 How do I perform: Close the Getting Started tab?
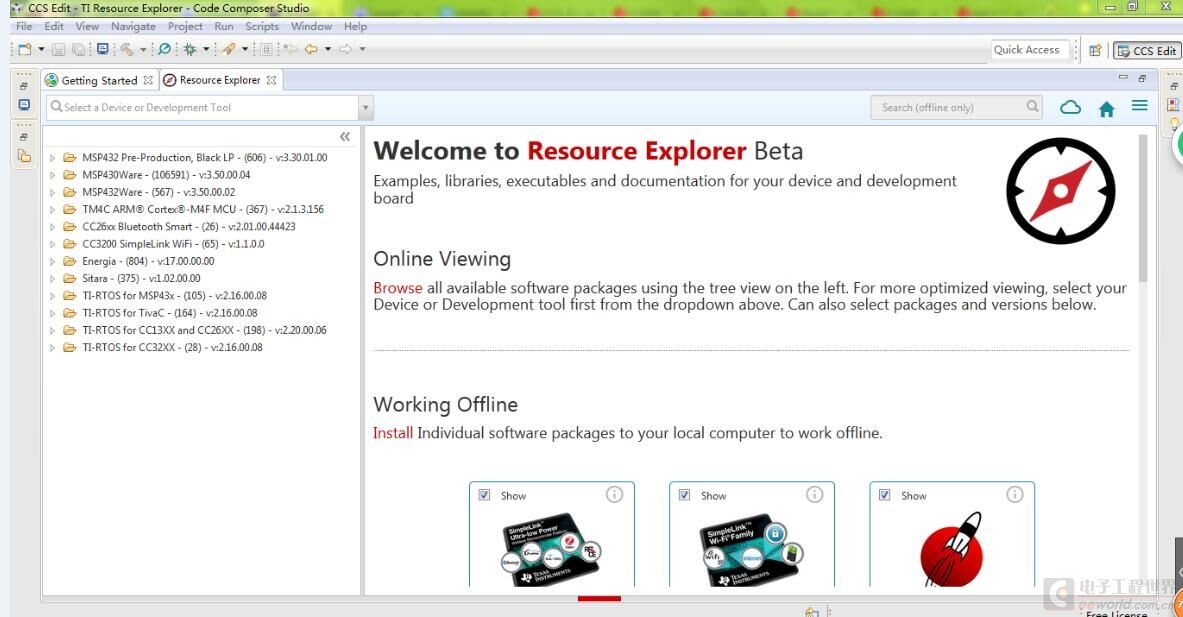pos(148,80)
